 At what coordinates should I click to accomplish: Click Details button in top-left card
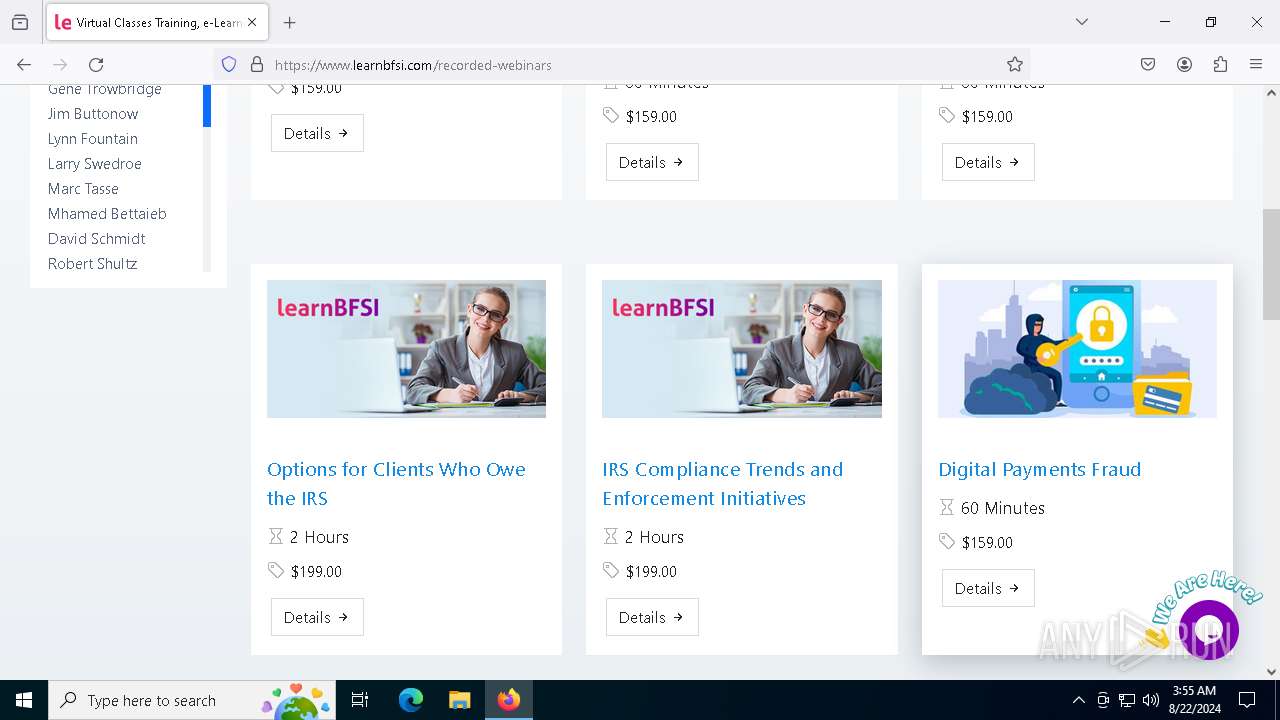coord(317,133)
